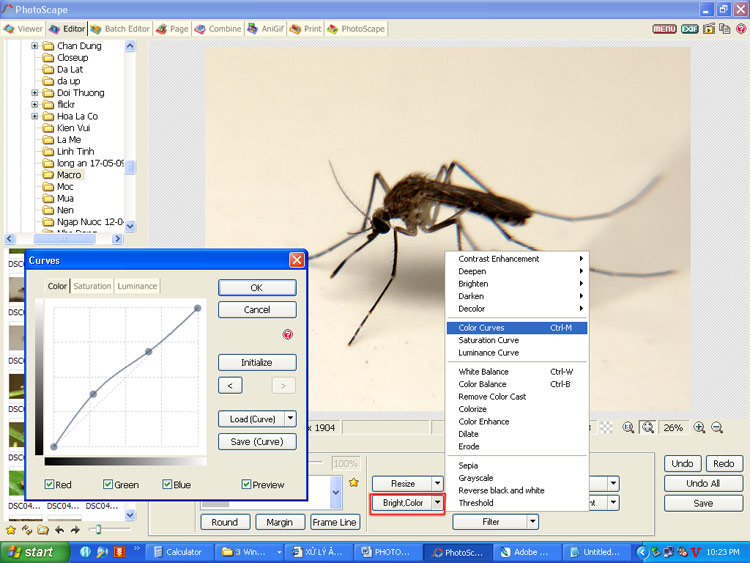This screenshot has width=750, height=563.
Task: Click the red MENU icon
Action: [x=664, y=29]
